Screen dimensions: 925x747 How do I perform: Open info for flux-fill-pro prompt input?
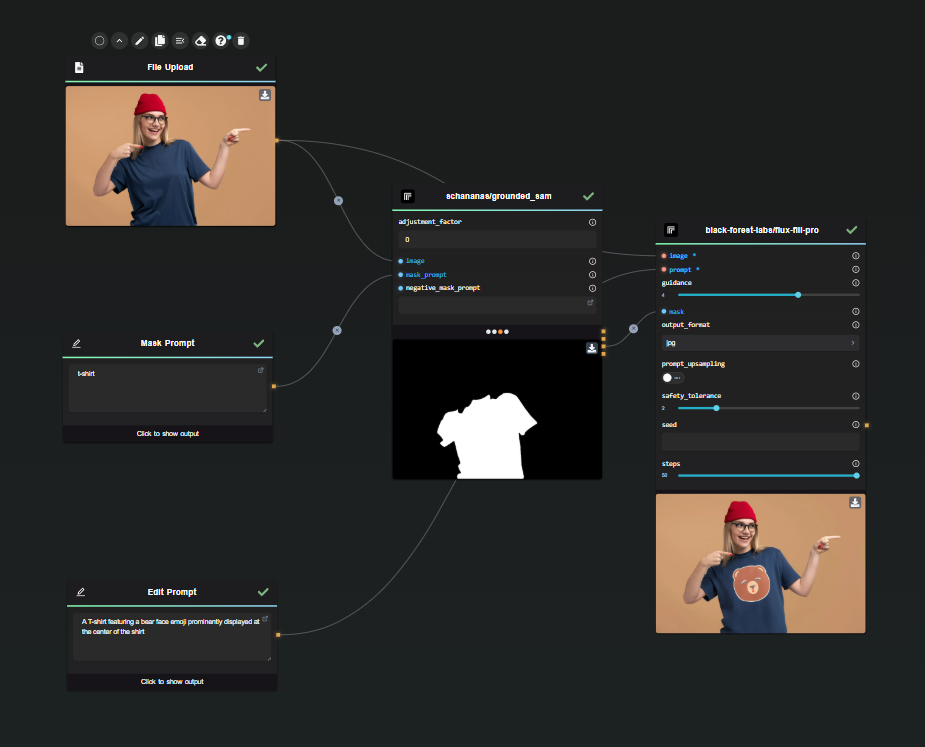[x=855, y=270]
